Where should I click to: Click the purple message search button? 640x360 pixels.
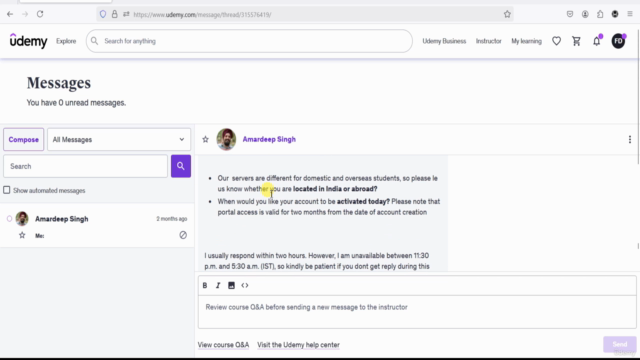pyautogui.click(x=181, y=166)
